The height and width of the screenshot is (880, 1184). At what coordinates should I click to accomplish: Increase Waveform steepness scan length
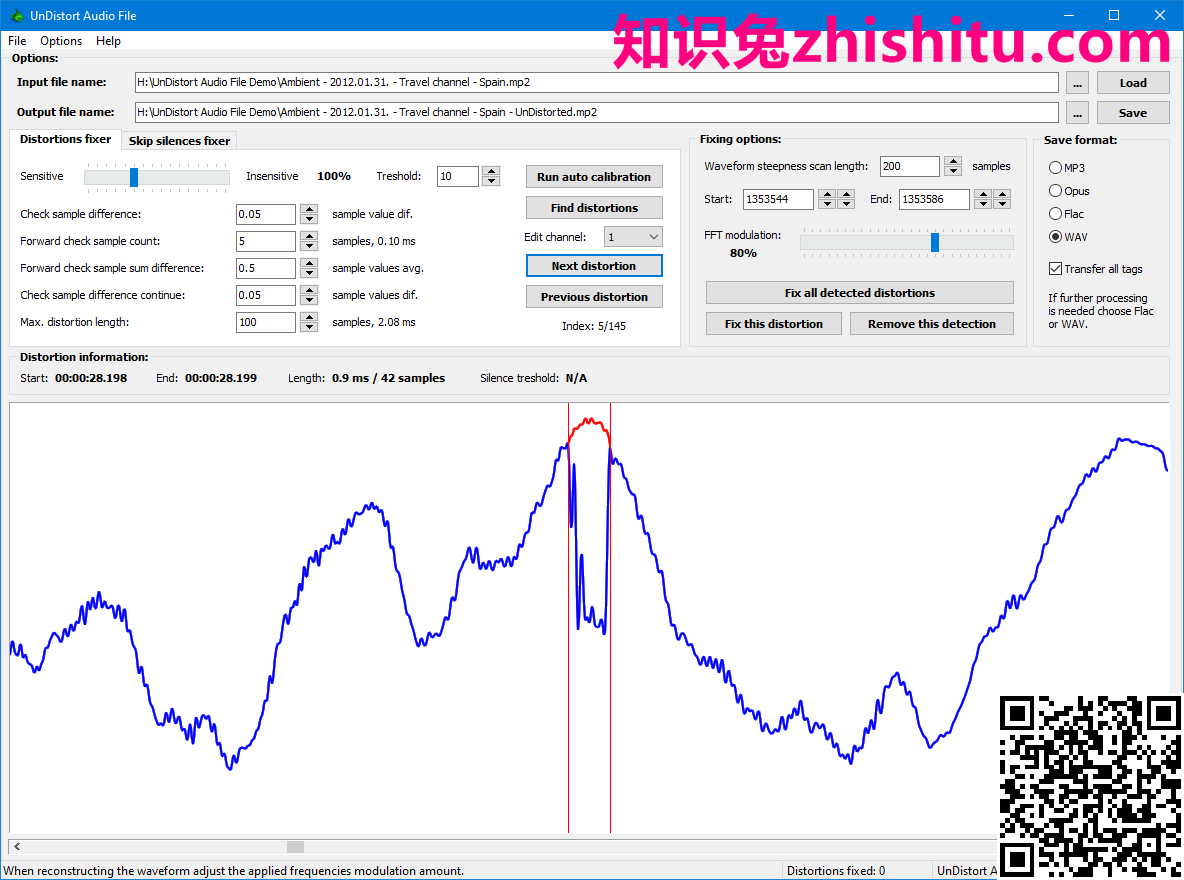pyautogui.click(x=953, y=162)
